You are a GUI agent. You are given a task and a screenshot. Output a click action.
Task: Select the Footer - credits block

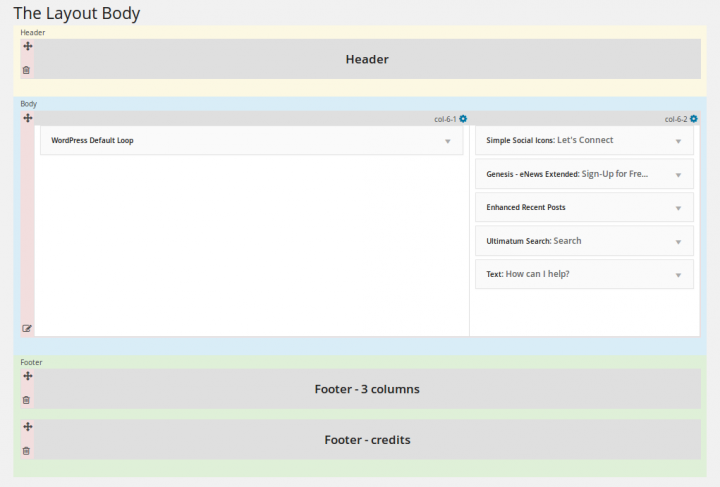click(x=367, y=440)
